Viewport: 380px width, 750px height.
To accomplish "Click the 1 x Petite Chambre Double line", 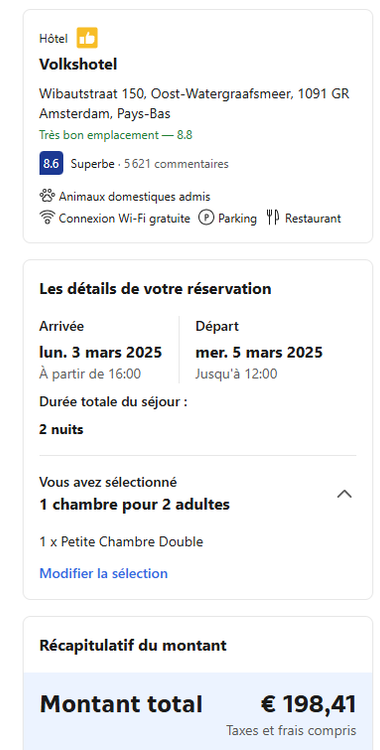I will point(121,542).
